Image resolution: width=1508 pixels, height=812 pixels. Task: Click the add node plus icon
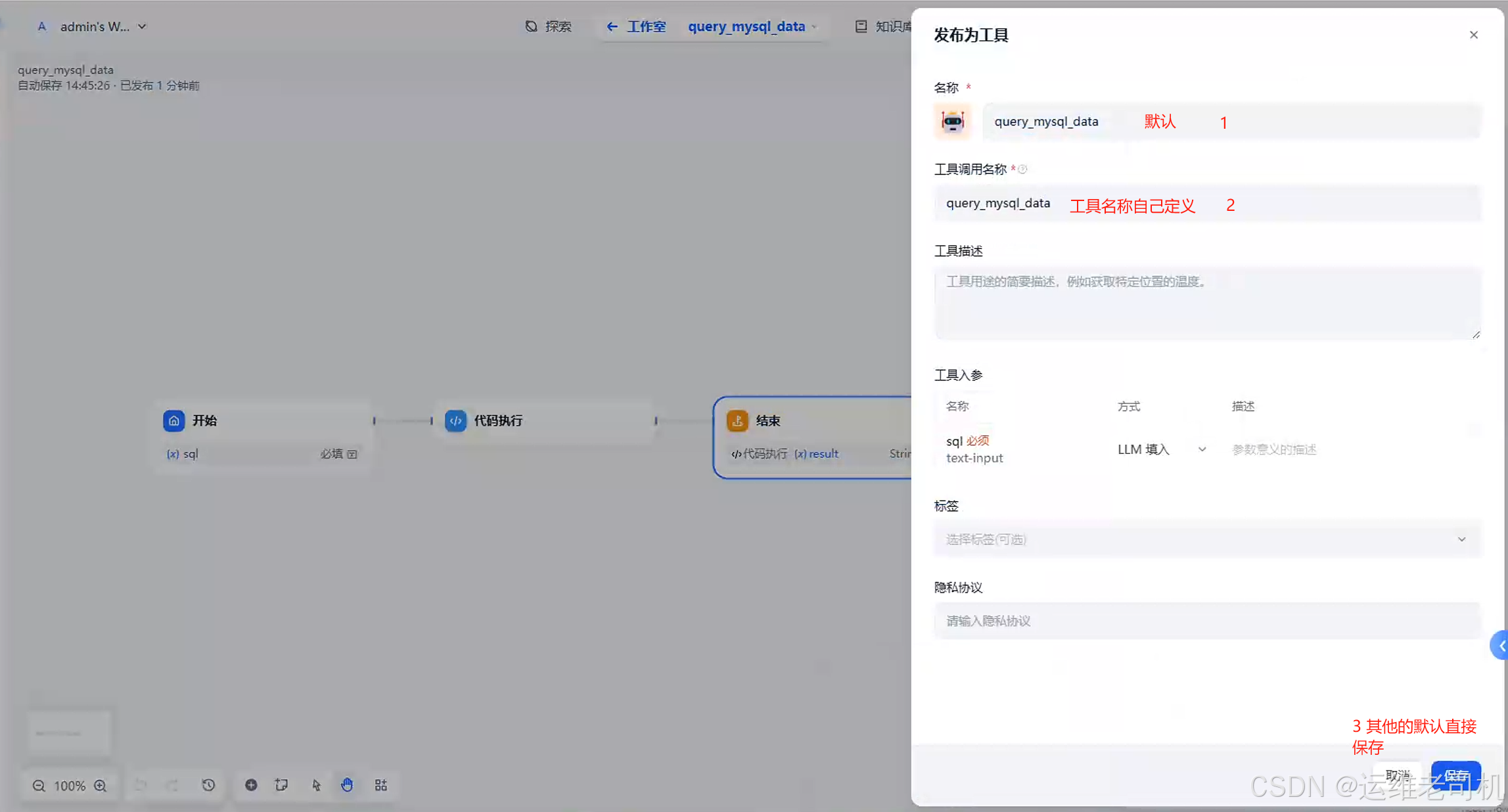251,785
